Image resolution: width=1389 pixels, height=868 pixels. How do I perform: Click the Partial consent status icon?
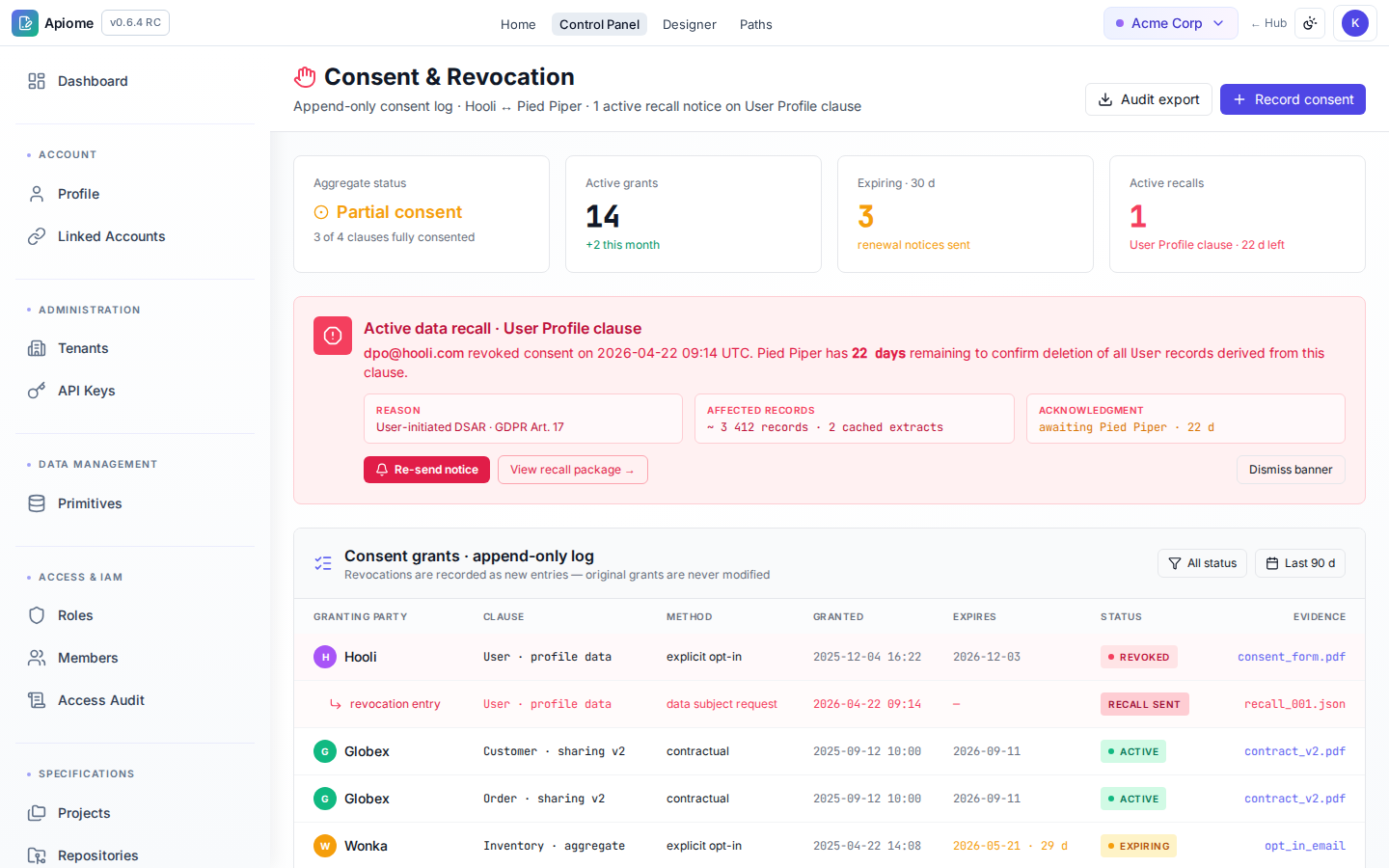[x=321, y=212]
